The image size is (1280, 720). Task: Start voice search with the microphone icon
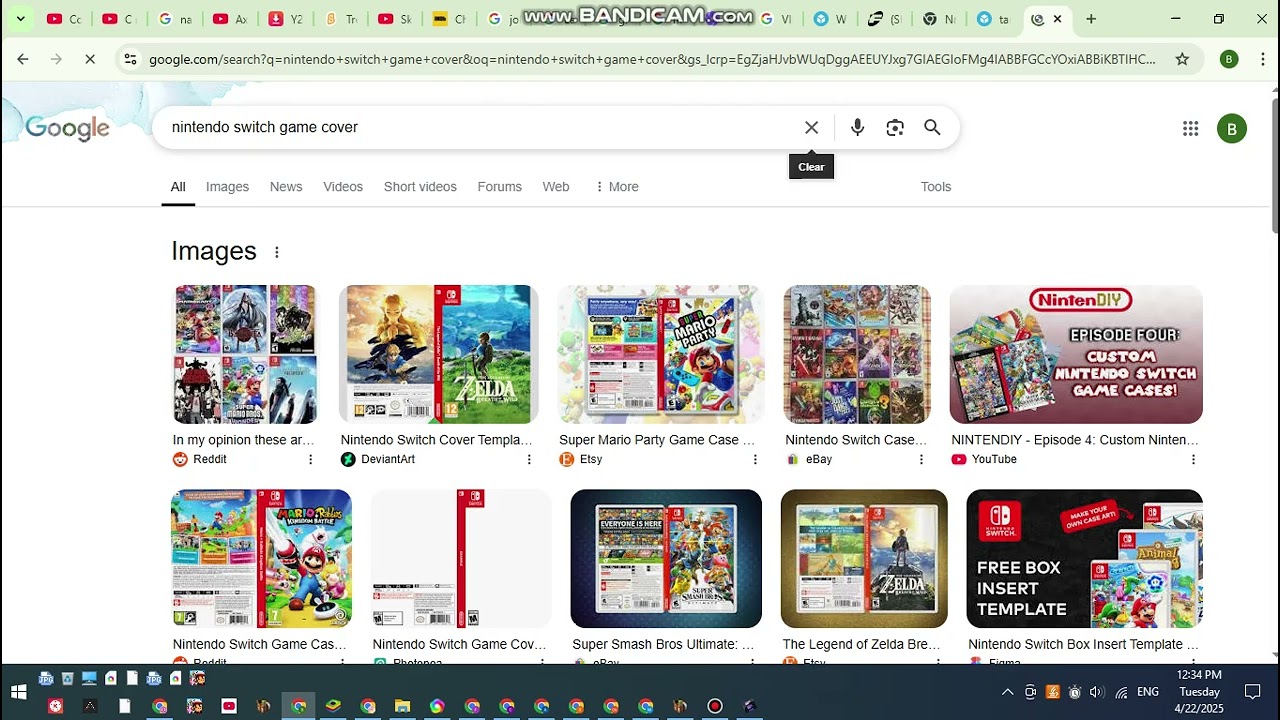[x=857, y=128]
